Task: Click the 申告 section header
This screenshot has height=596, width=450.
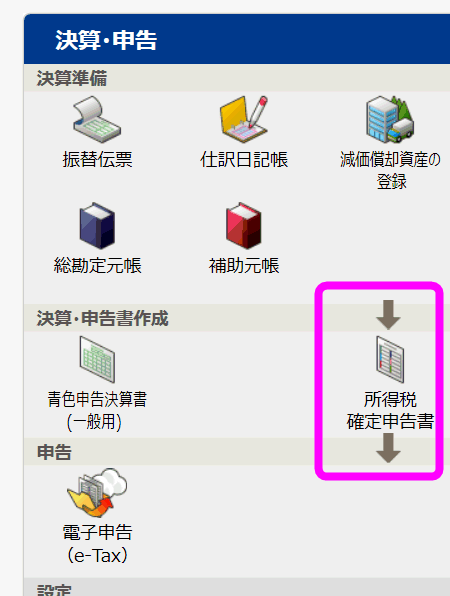Action: click(x=237, y=452)
